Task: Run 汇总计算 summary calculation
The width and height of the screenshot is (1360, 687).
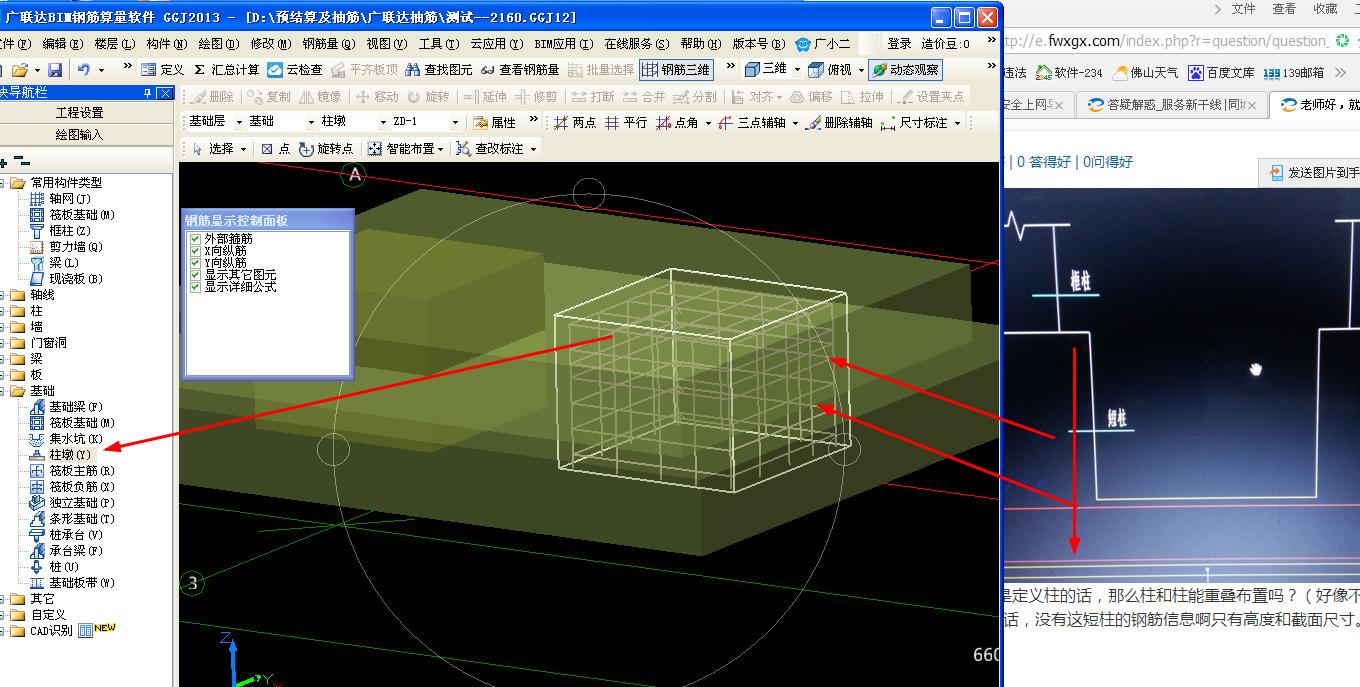Action: pyautogui.click(x=226, y=70)
